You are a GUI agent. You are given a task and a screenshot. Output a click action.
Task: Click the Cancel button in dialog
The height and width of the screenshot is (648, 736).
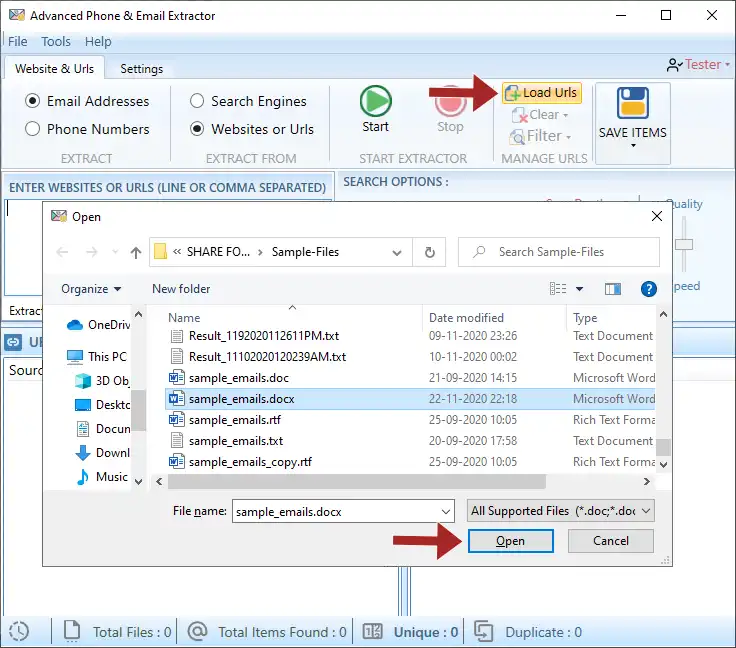tap(611, 541)
